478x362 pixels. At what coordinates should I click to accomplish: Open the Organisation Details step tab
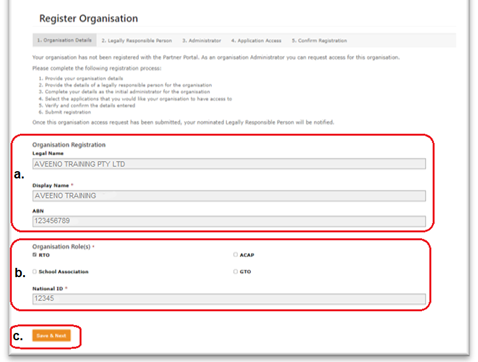(64, 40)
